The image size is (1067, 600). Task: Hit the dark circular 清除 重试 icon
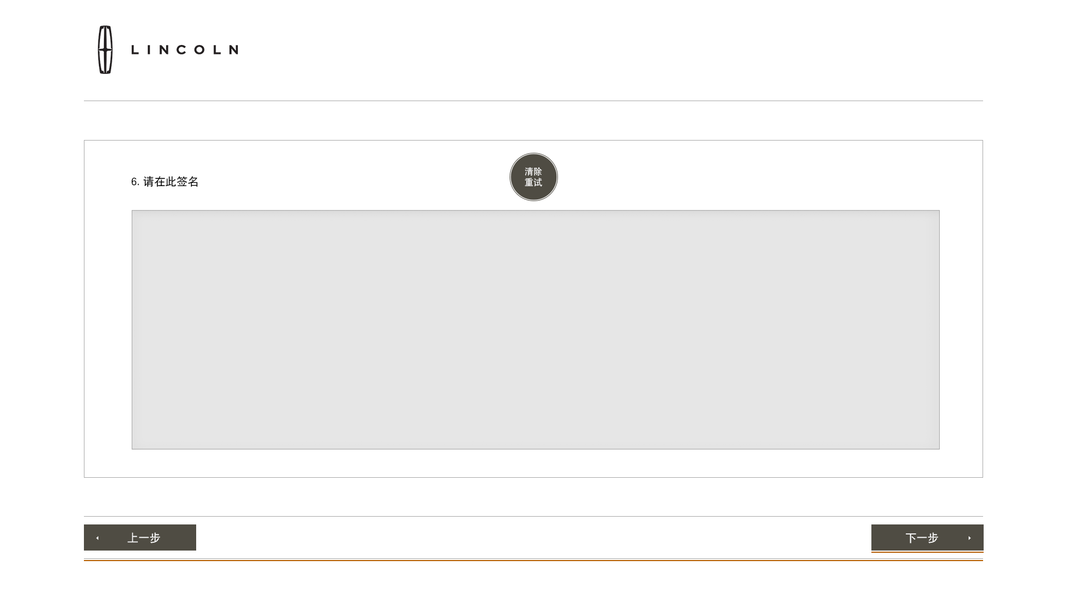[534, 177]
